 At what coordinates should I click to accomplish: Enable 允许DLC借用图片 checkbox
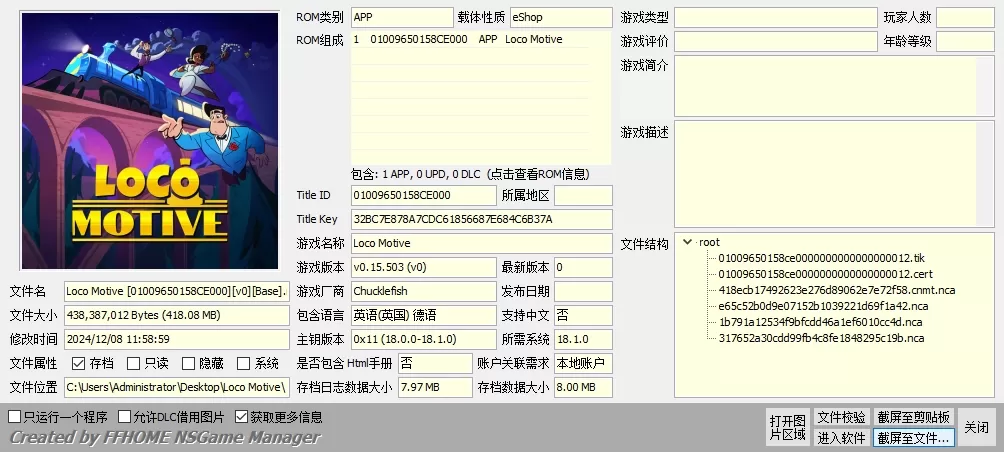pos(125,416)
